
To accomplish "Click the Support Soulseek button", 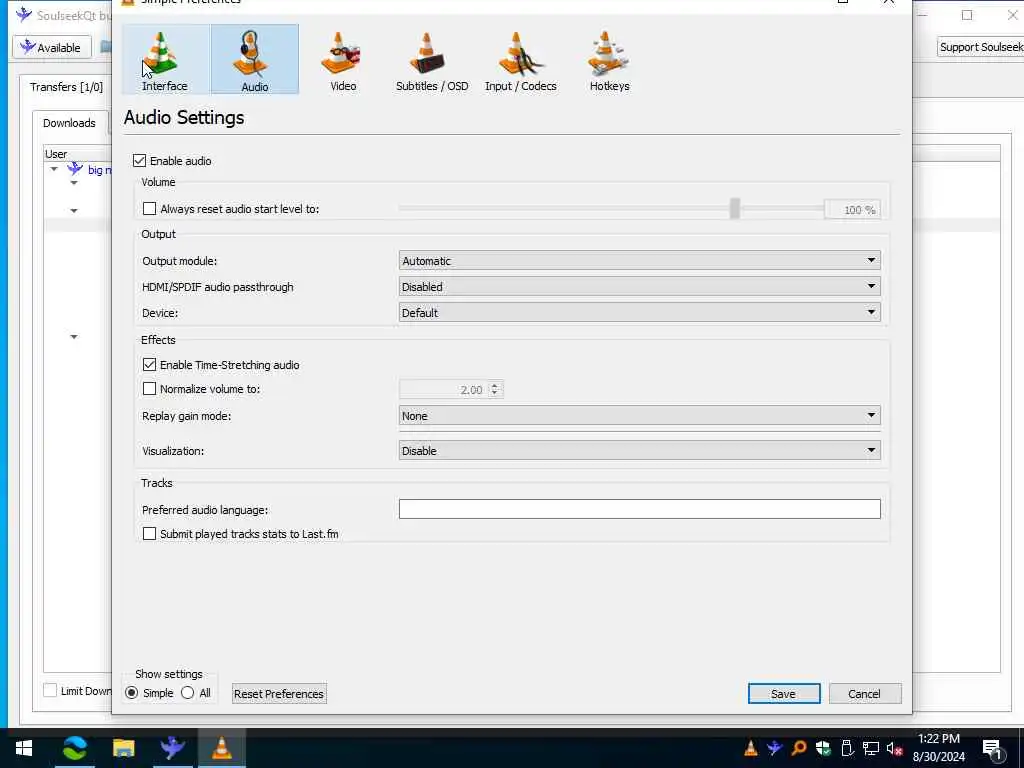I will pyautogui.click(x=980, y=47).
